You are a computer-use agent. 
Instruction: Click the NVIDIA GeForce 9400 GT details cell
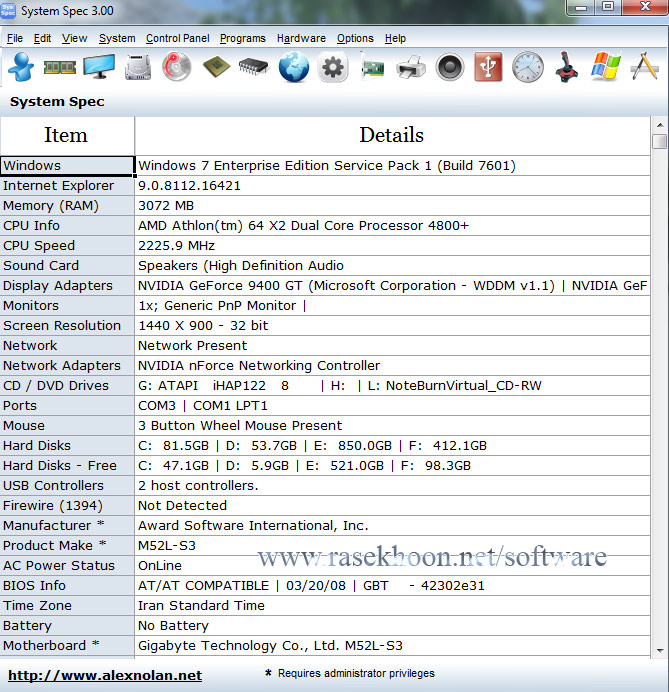392,286
